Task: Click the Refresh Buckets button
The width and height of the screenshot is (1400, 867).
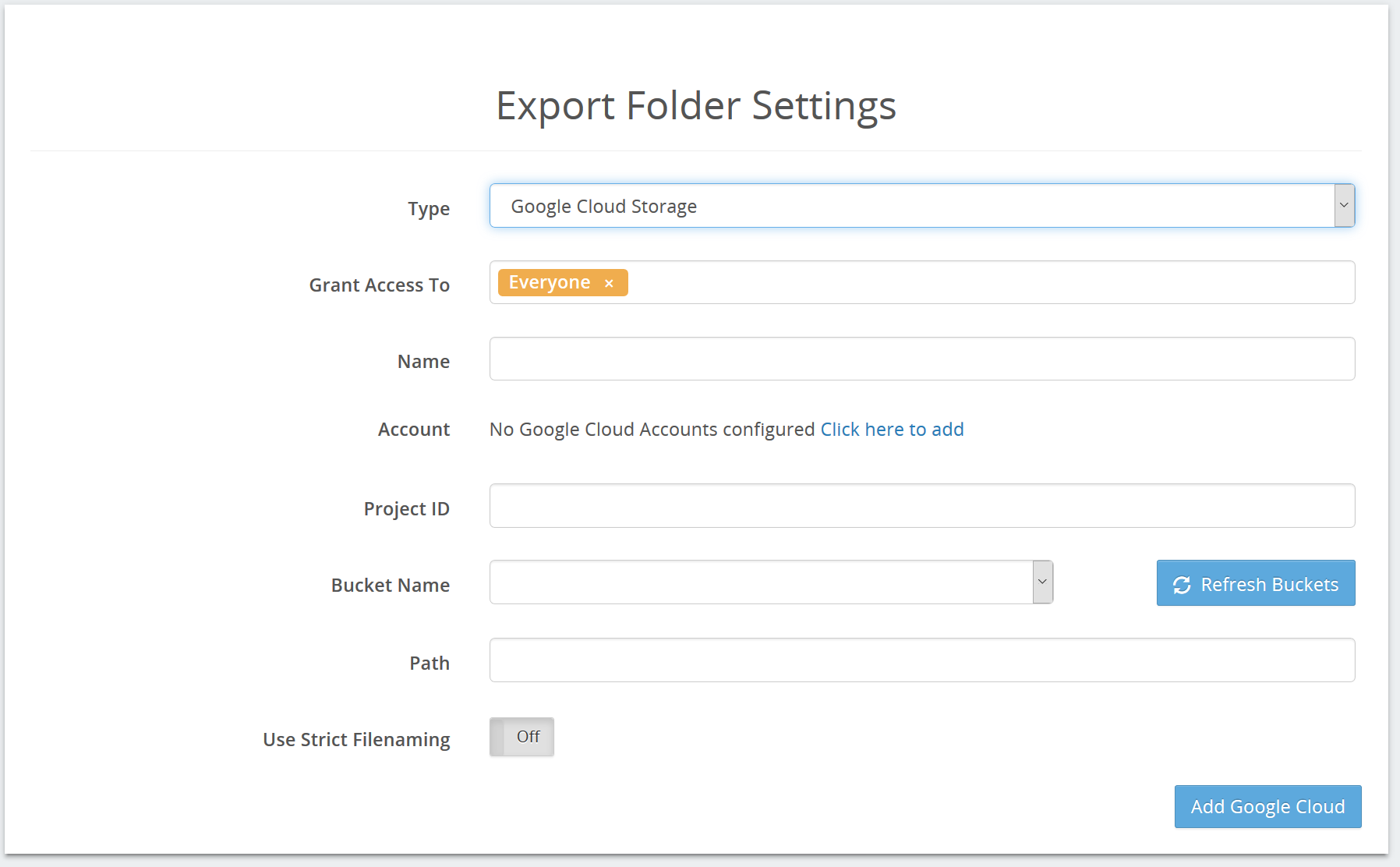Action: pos(1255,583)
